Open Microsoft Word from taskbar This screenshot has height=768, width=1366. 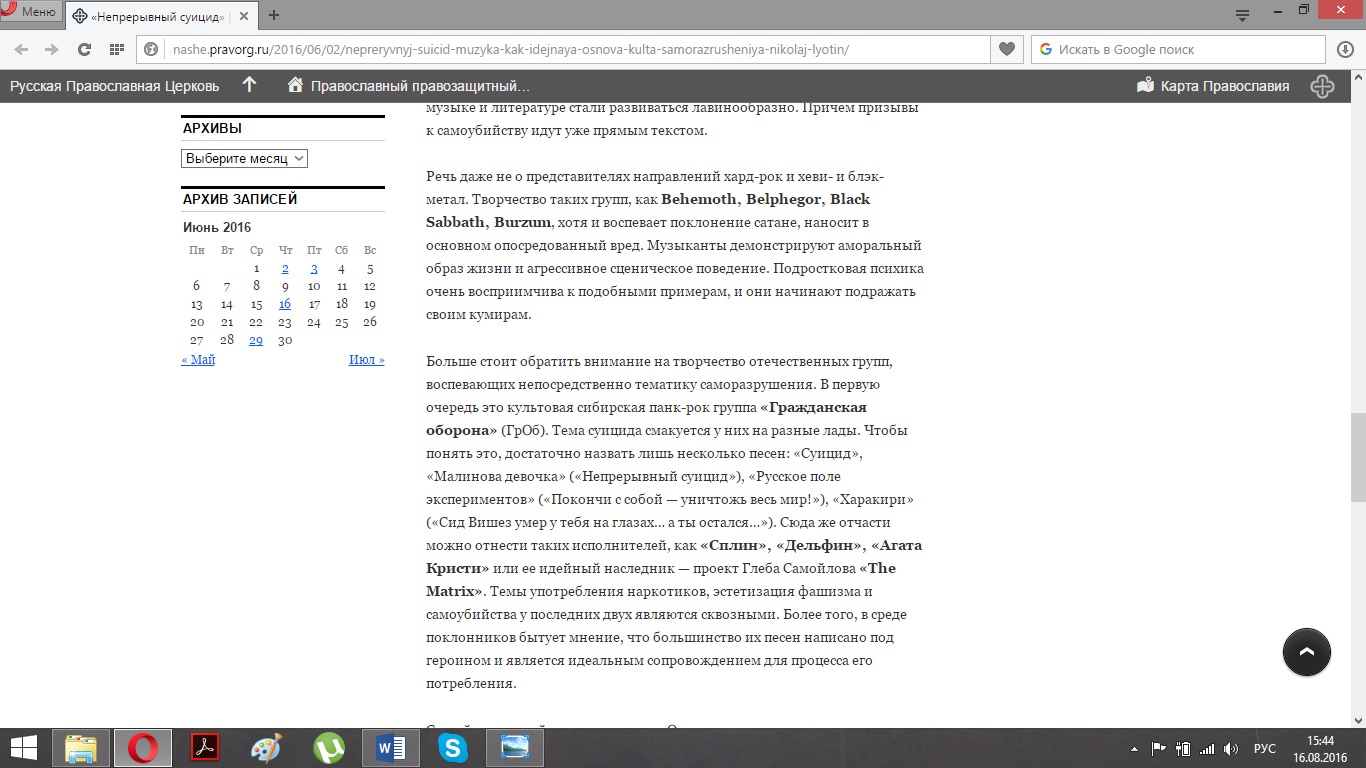391,748
